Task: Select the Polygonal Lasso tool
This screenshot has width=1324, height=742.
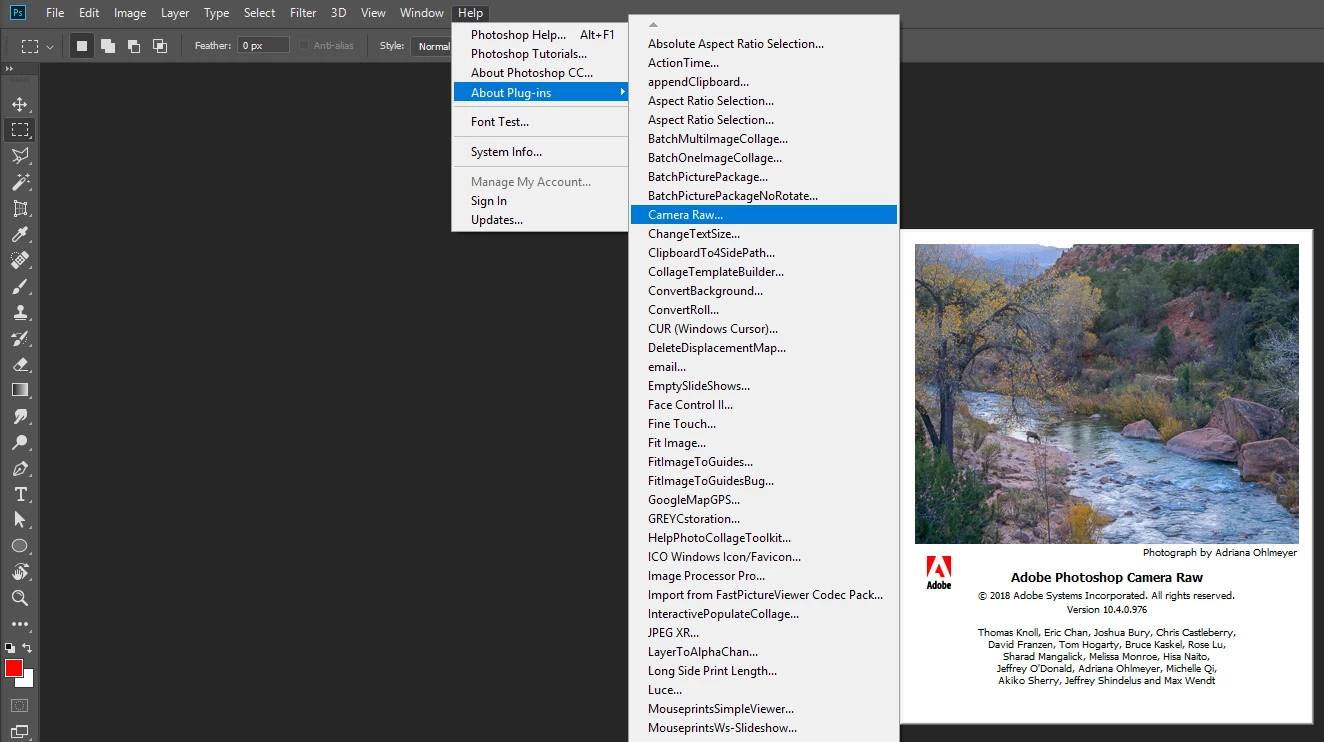Action: point(20,156)
